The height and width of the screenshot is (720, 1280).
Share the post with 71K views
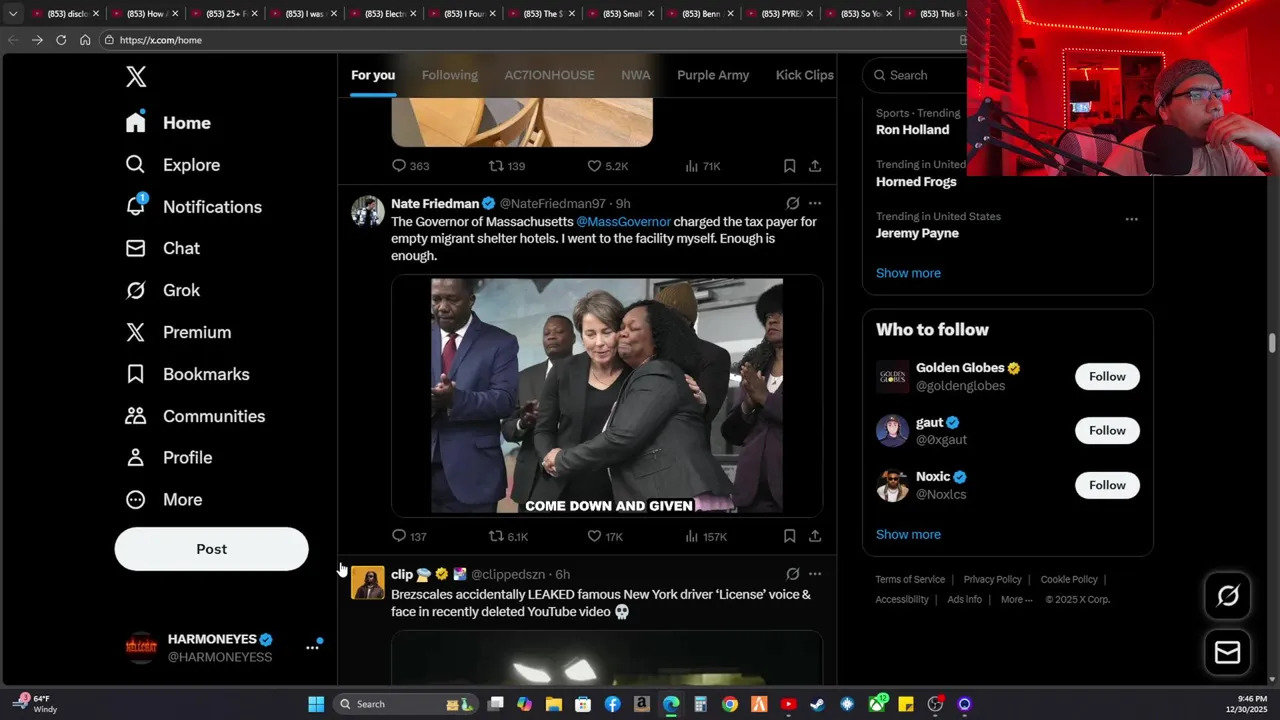pyautogui.click(x=815, y=166)
